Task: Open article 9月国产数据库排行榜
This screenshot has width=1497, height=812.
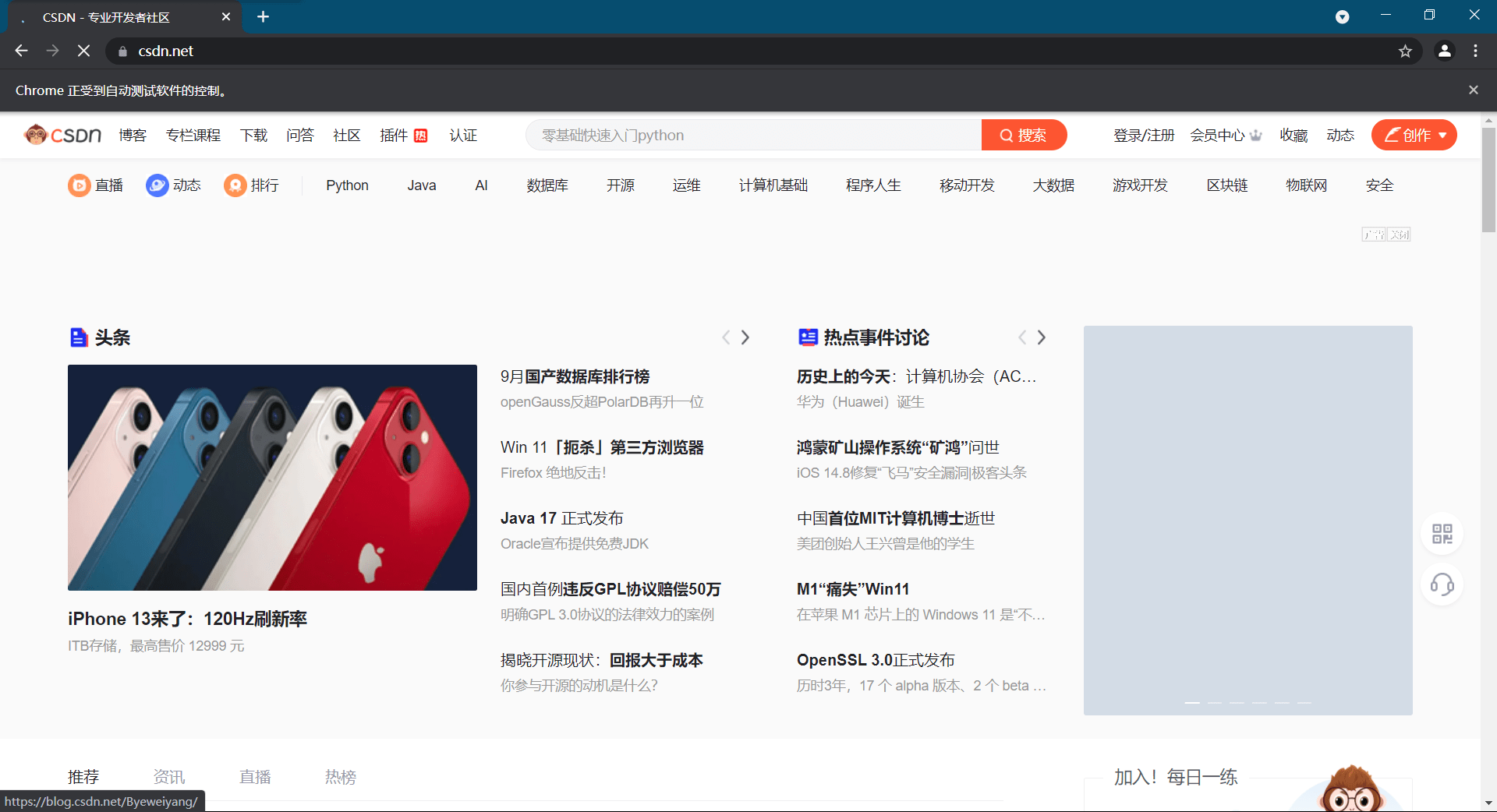Action: 575,377
